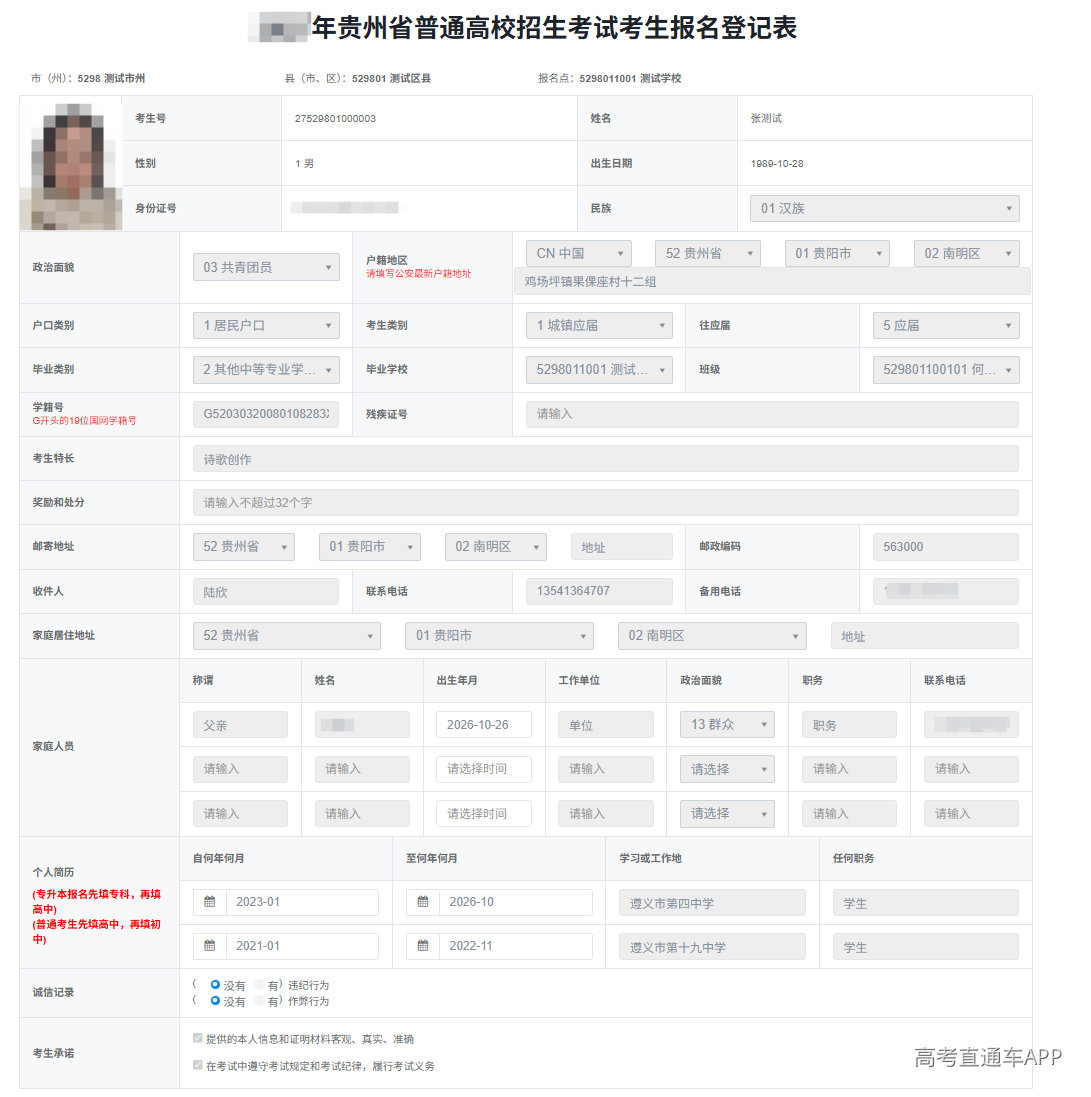The image size is (1091, 1097).
Task: Open 班级 dropdown showing 529801100101
Action: (x=946, y=369)
